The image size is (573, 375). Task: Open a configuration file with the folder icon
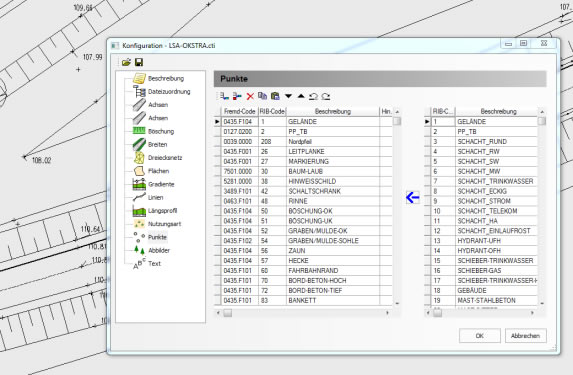point(126,62)
